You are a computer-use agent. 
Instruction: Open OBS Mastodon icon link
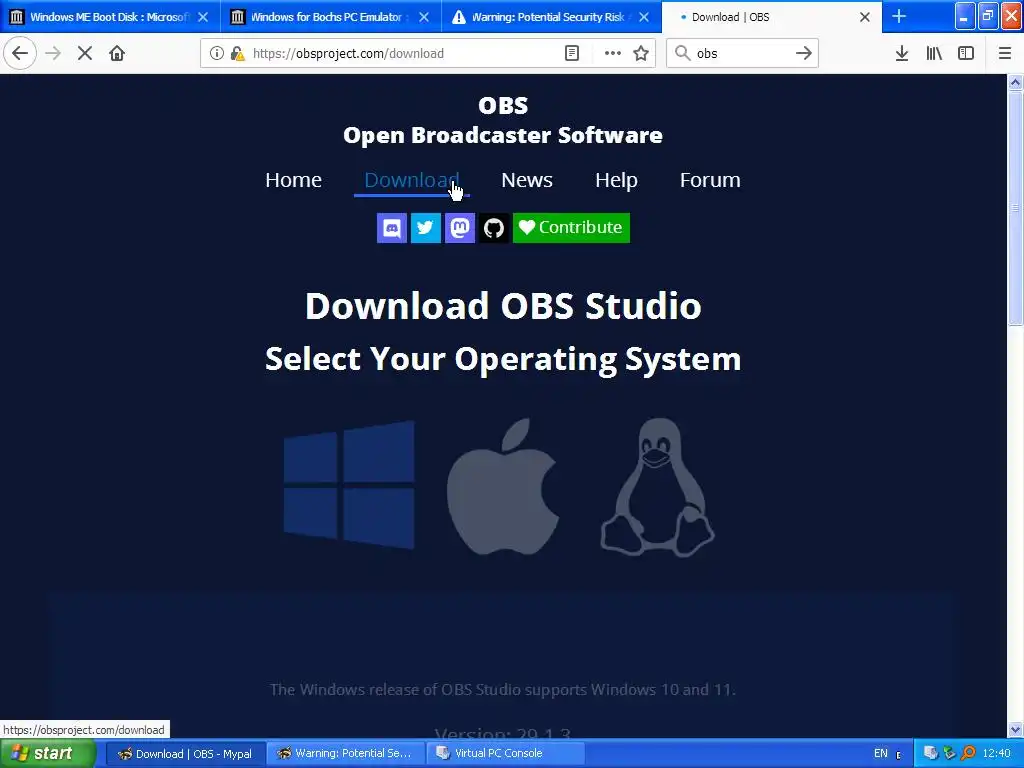[x=460, y=228]
